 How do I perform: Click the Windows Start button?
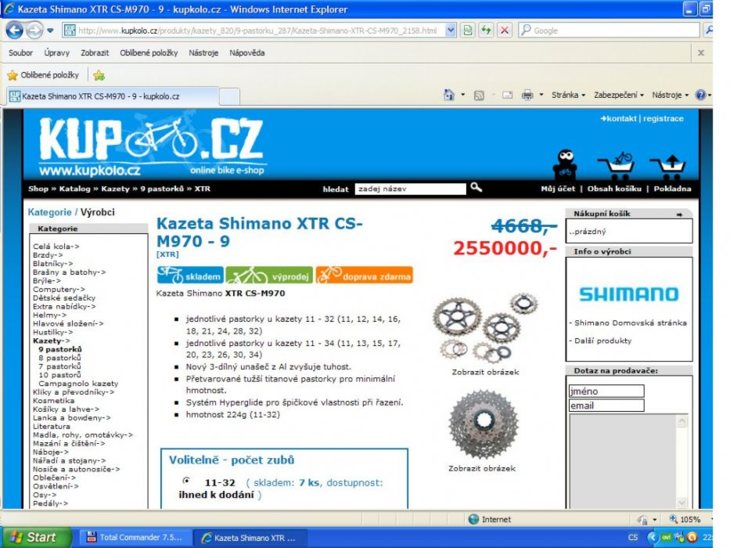(36, 537)
